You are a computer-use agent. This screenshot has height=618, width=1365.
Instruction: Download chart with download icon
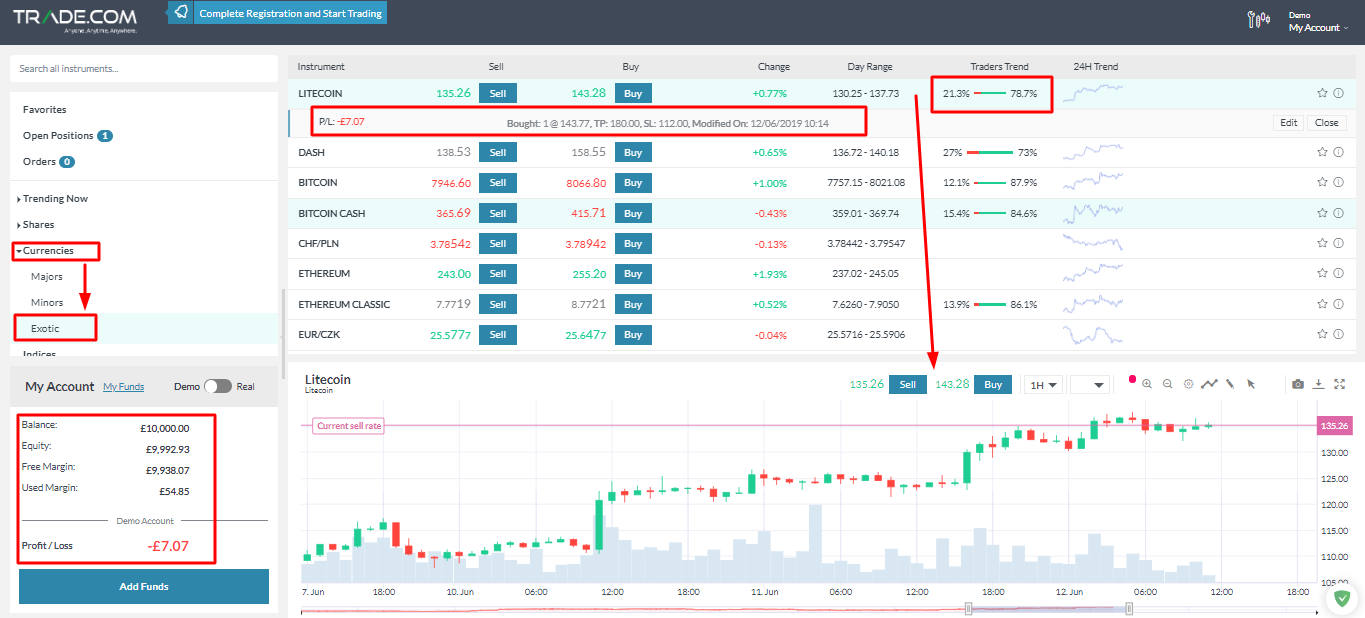[x=1318, y=383]
